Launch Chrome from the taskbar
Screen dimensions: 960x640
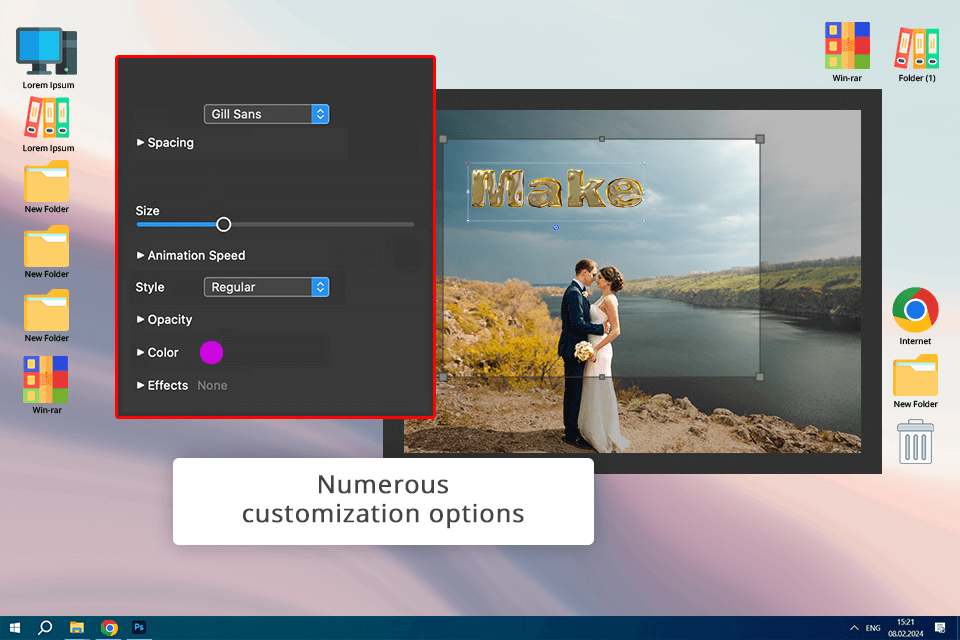(x=110, y=628)
